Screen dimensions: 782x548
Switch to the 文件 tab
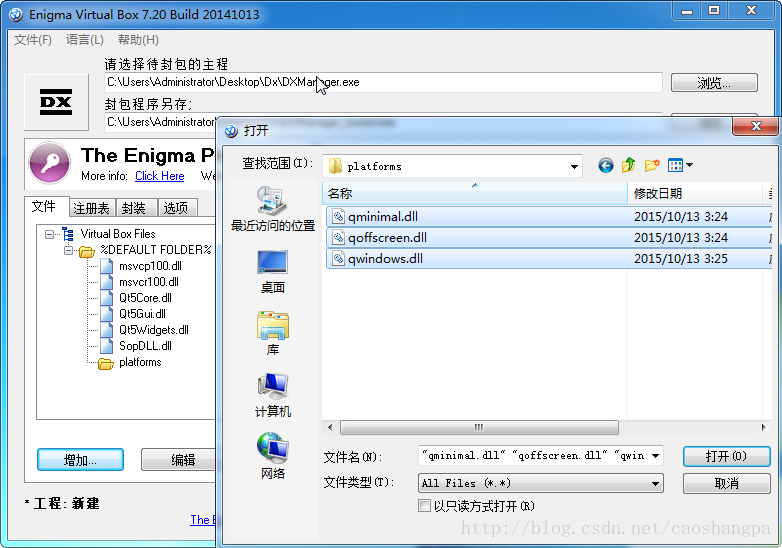[44, 206]
